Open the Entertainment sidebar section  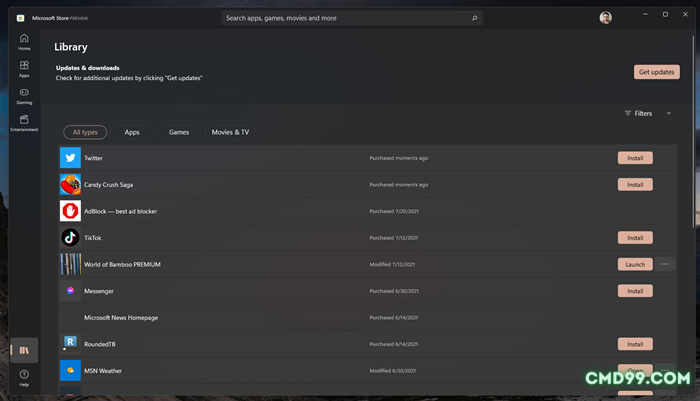click(24, 123)
